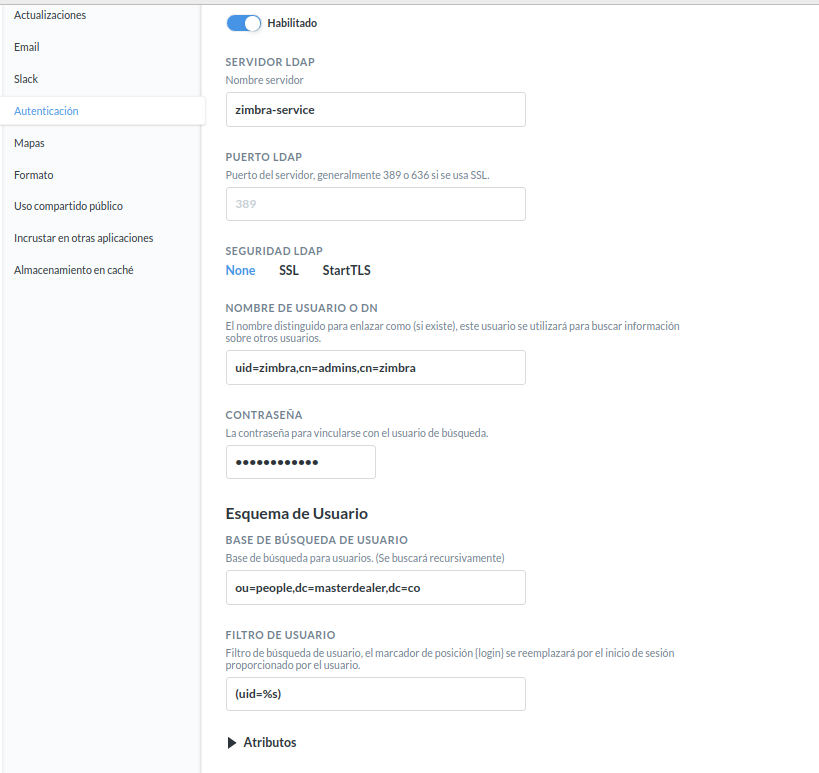Disable the Habilitado toggle
819x773 pixels.
(x=243, y=22)
